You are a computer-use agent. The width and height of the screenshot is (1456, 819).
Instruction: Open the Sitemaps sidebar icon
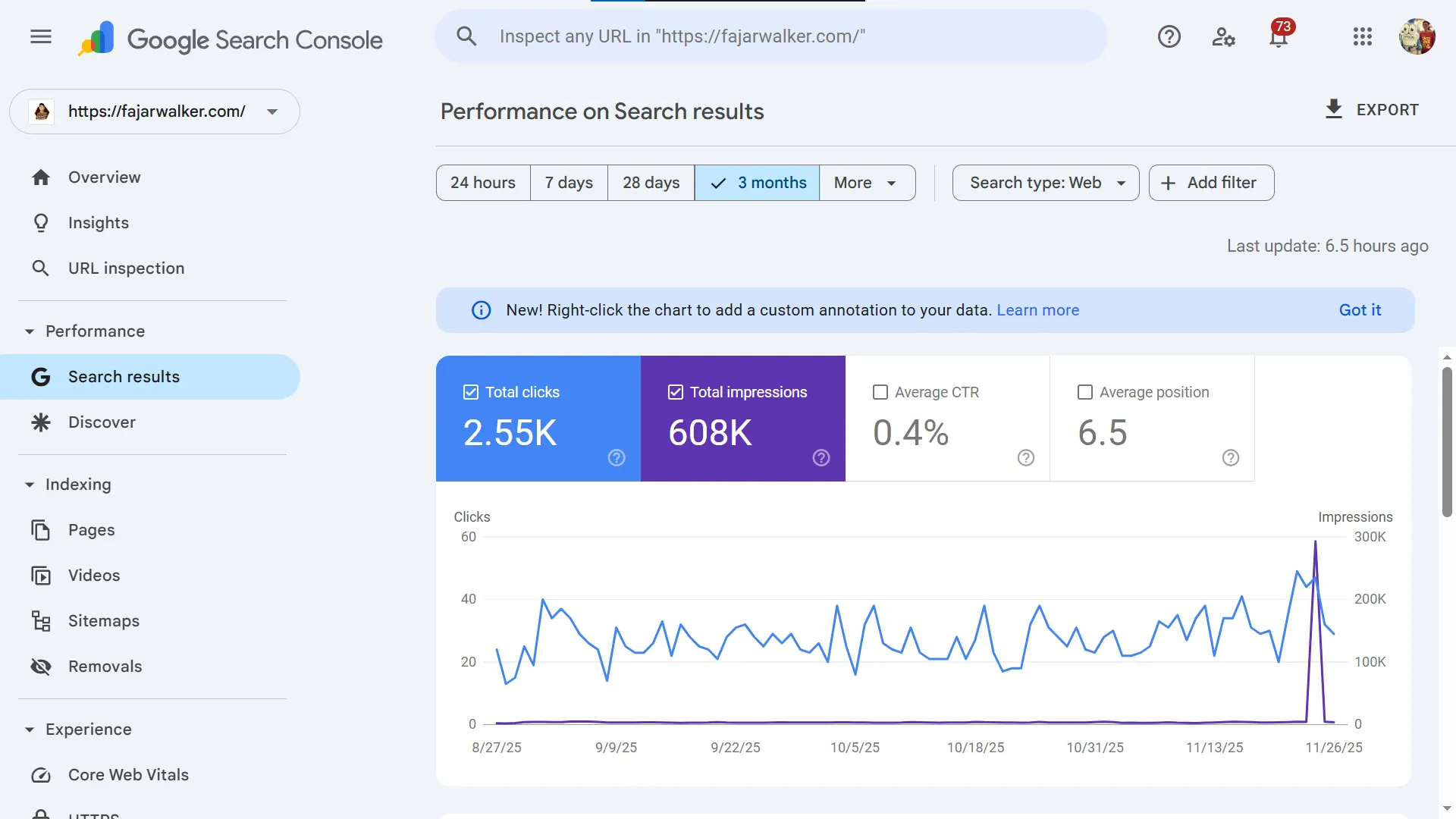pos(41,621)
